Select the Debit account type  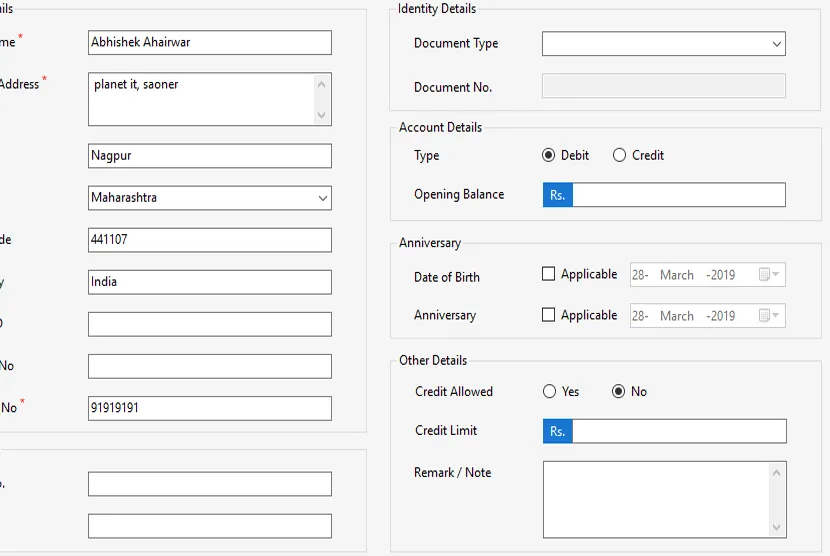(548, 155)
